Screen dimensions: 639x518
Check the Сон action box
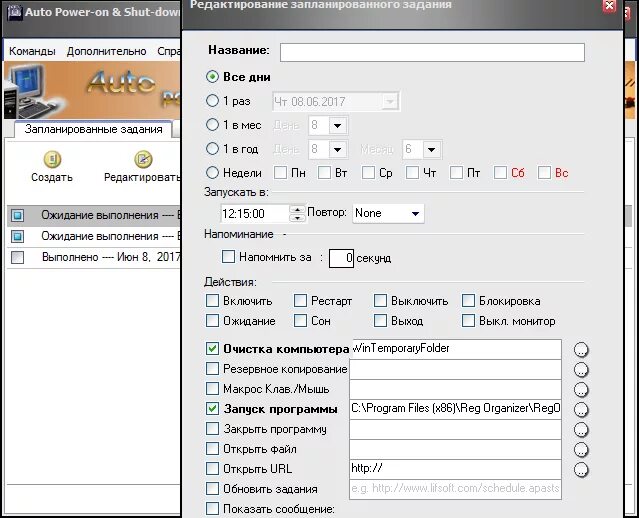(300, 321)
